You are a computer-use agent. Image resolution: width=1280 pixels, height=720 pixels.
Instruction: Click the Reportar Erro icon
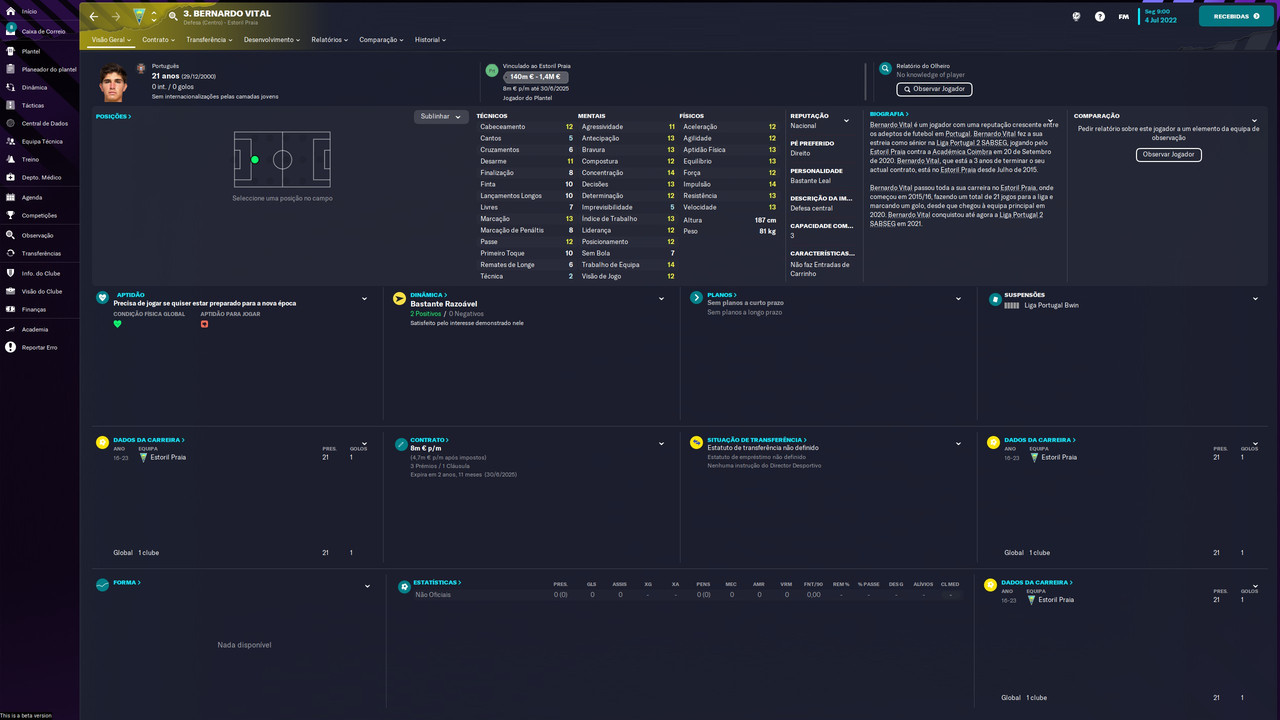(x=10, y=347)
